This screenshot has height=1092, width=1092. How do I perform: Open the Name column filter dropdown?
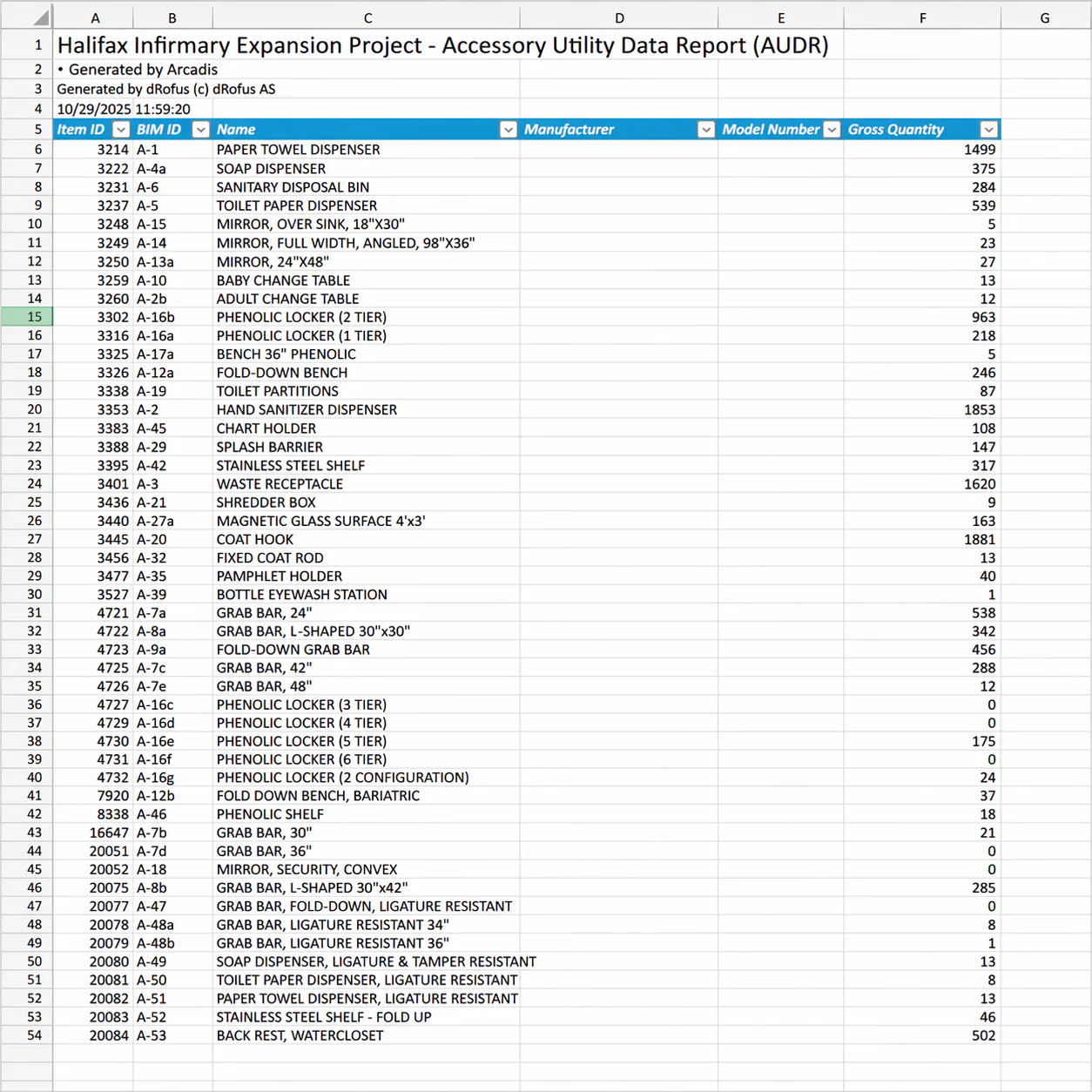[509, 129]
